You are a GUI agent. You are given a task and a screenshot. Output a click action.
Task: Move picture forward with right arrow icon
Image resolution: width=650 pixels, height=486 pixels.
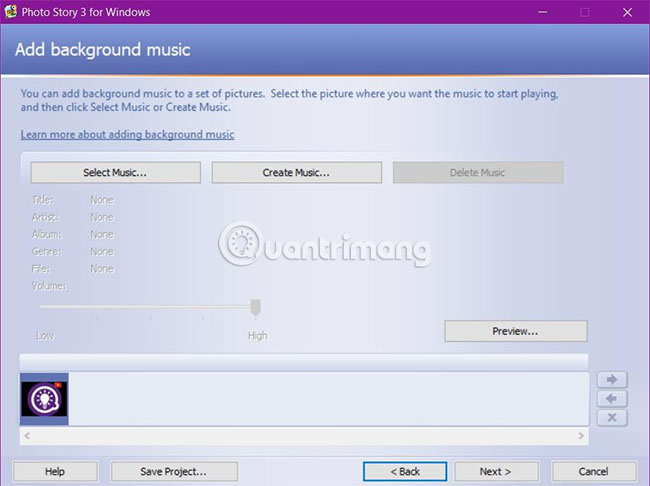(x=612, y=379)
